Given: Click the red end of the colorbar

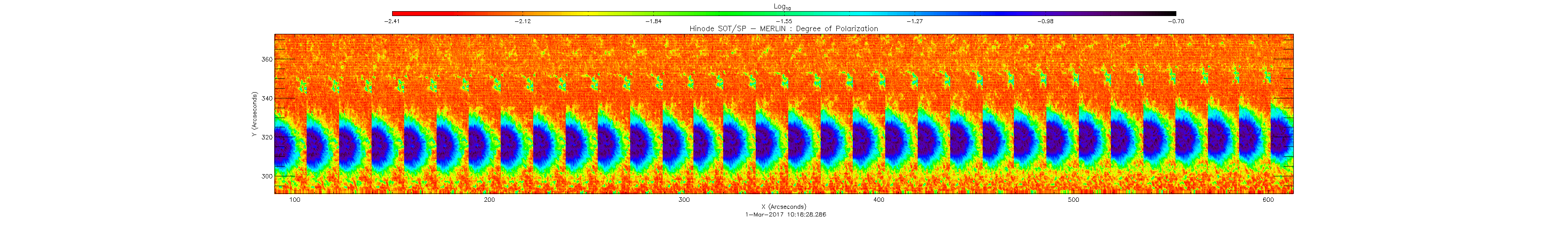Looking at the screenshot, I should [x=396, y=13].
